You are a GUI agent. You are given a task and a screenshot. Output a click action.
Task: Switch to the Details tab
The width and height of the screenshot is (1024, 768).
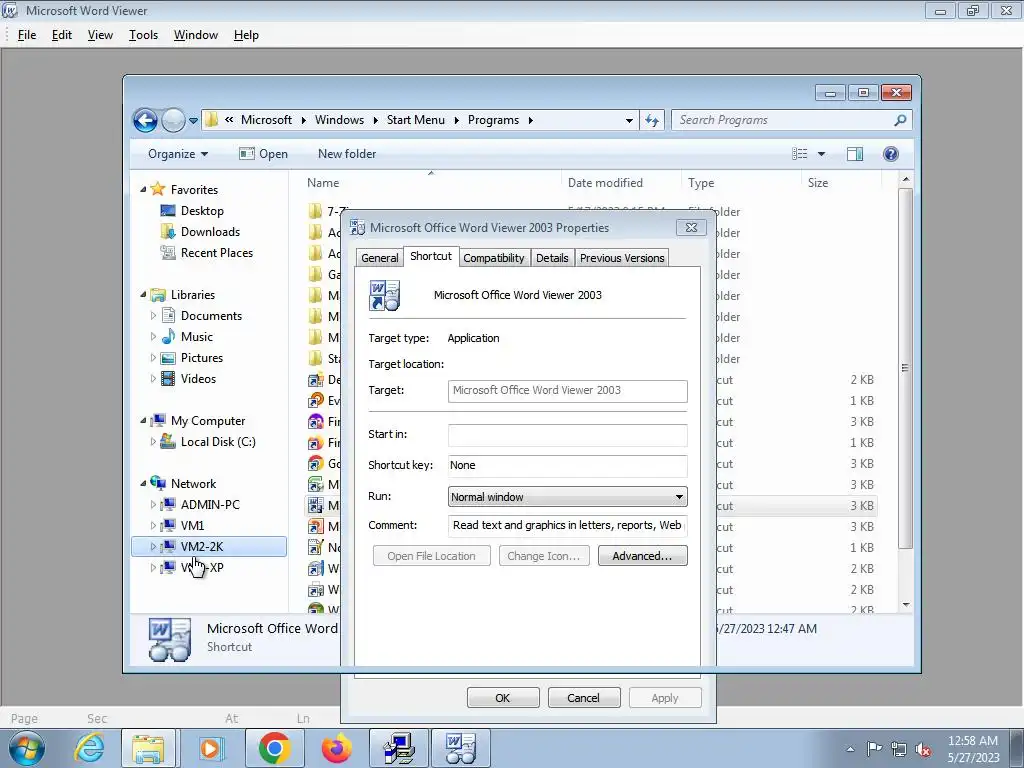[552, 258]
